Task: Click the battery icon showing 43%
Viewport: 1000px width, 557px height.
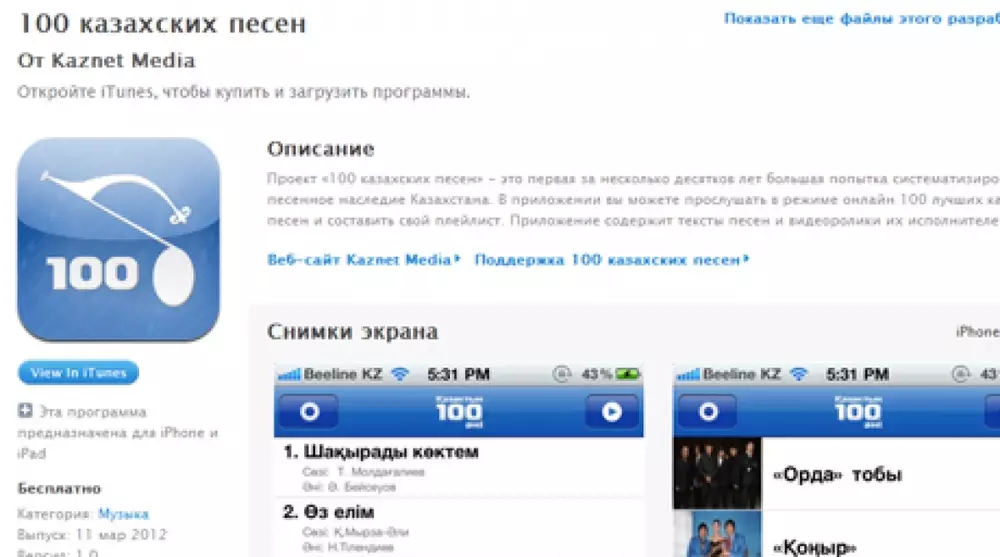Action: 627,375
